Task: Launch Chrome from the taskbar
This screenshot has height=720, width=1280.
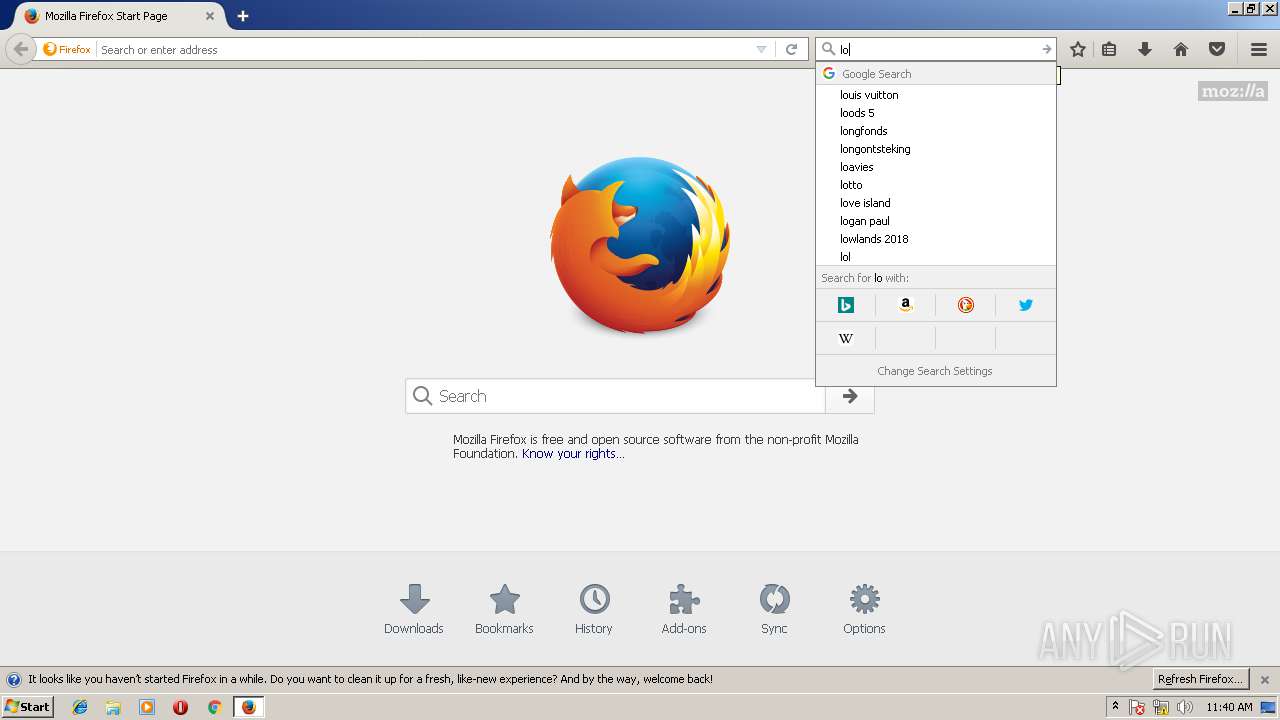Action: pos(214,707)
